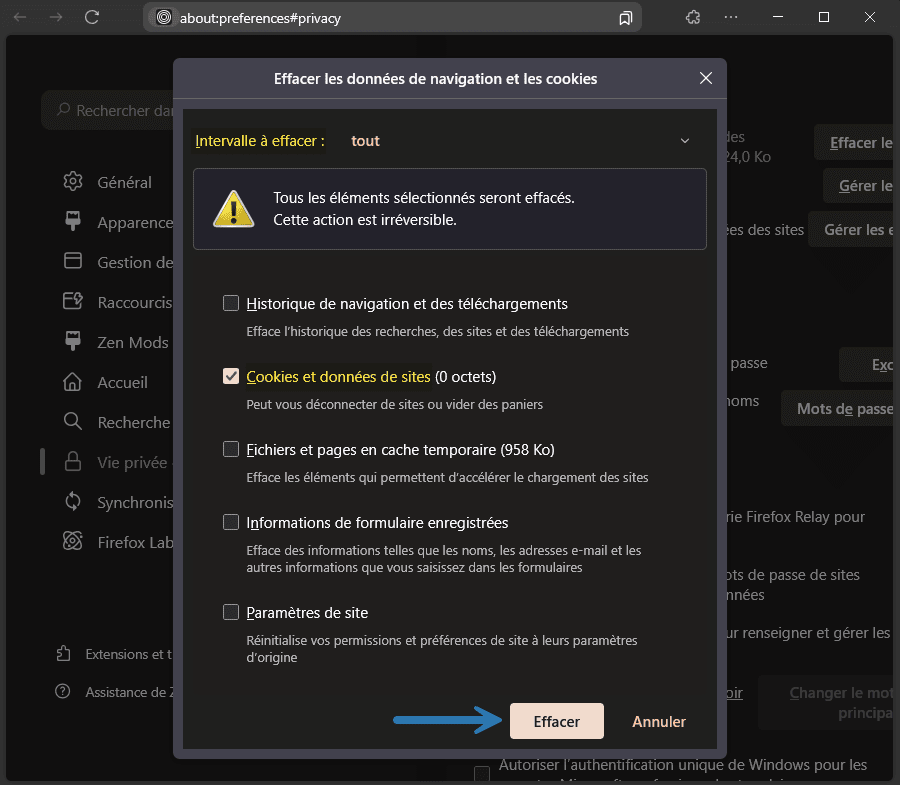Click the Firefox Labs icon
The height and width of the screenshot is (785, 900).
pyautogui.click(x=72, y=541)
